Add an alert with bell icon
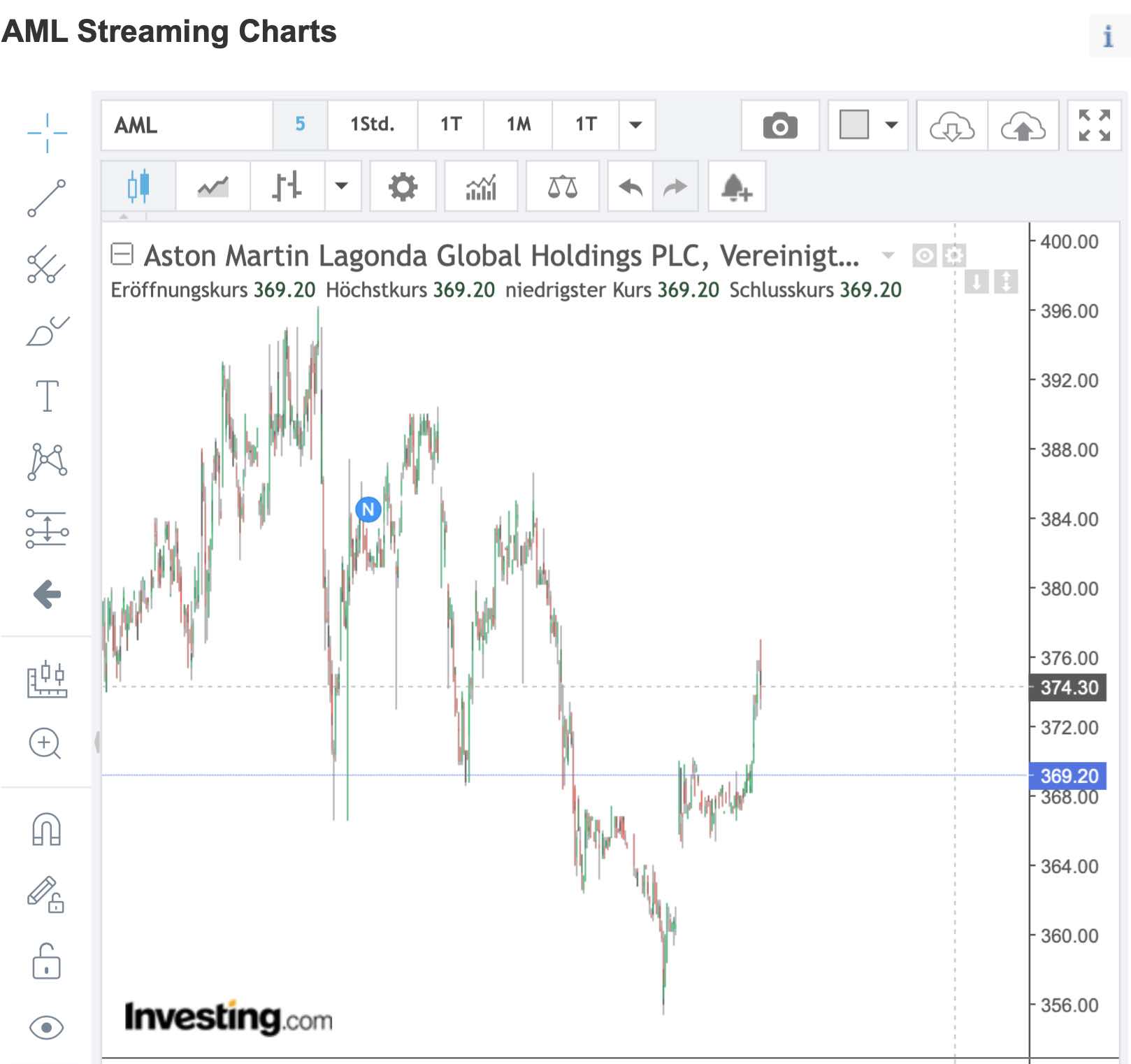 [x=736, y=187]
